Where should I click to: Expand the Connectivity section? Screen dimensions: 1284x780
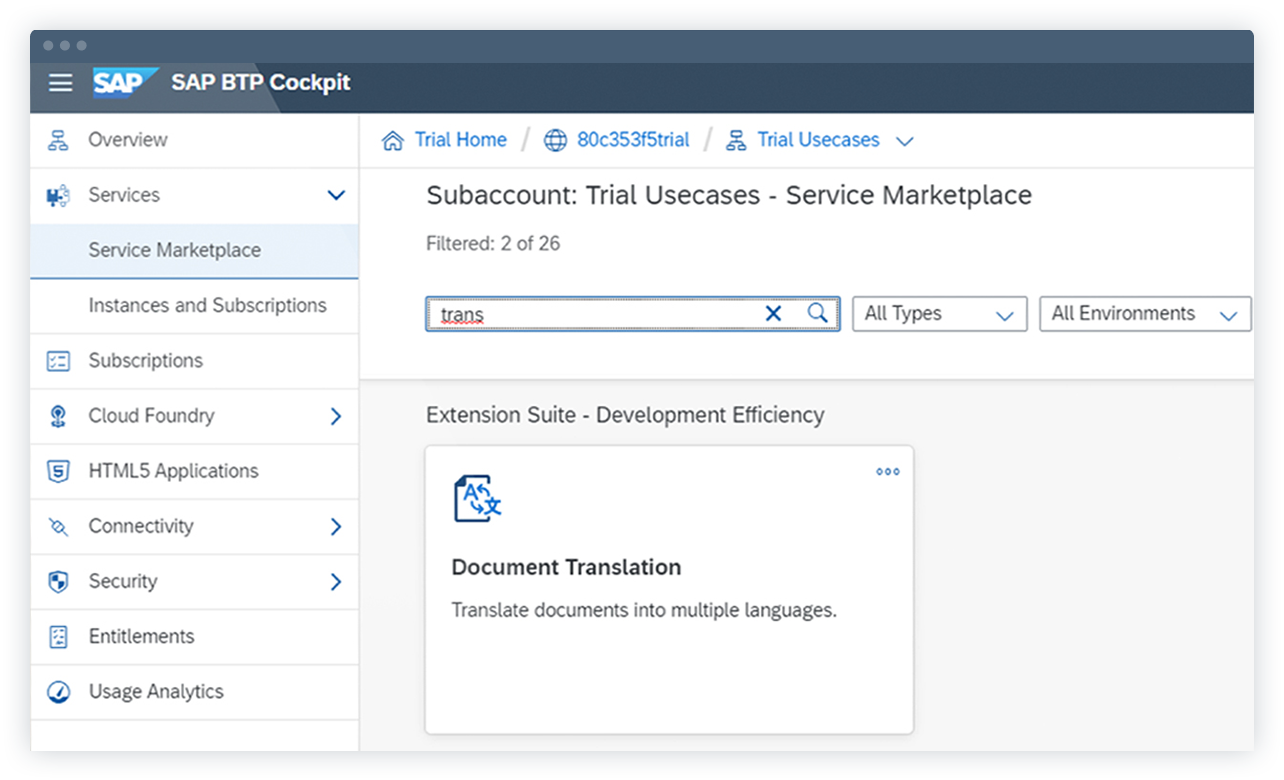[336, 526]
